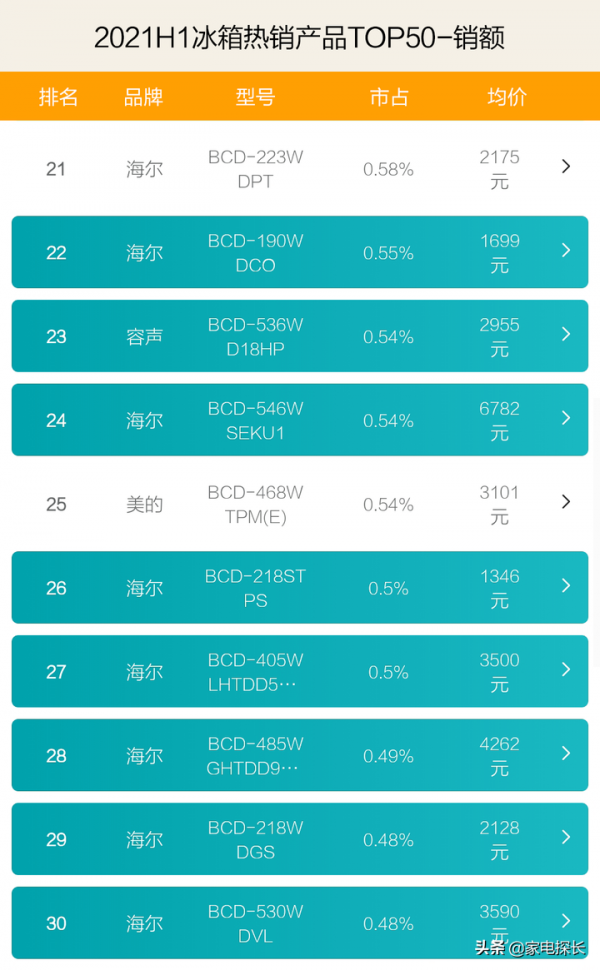This screenshot has height=970, width=600.
Task: Click the 型号 column header
Action: (253, 97)
